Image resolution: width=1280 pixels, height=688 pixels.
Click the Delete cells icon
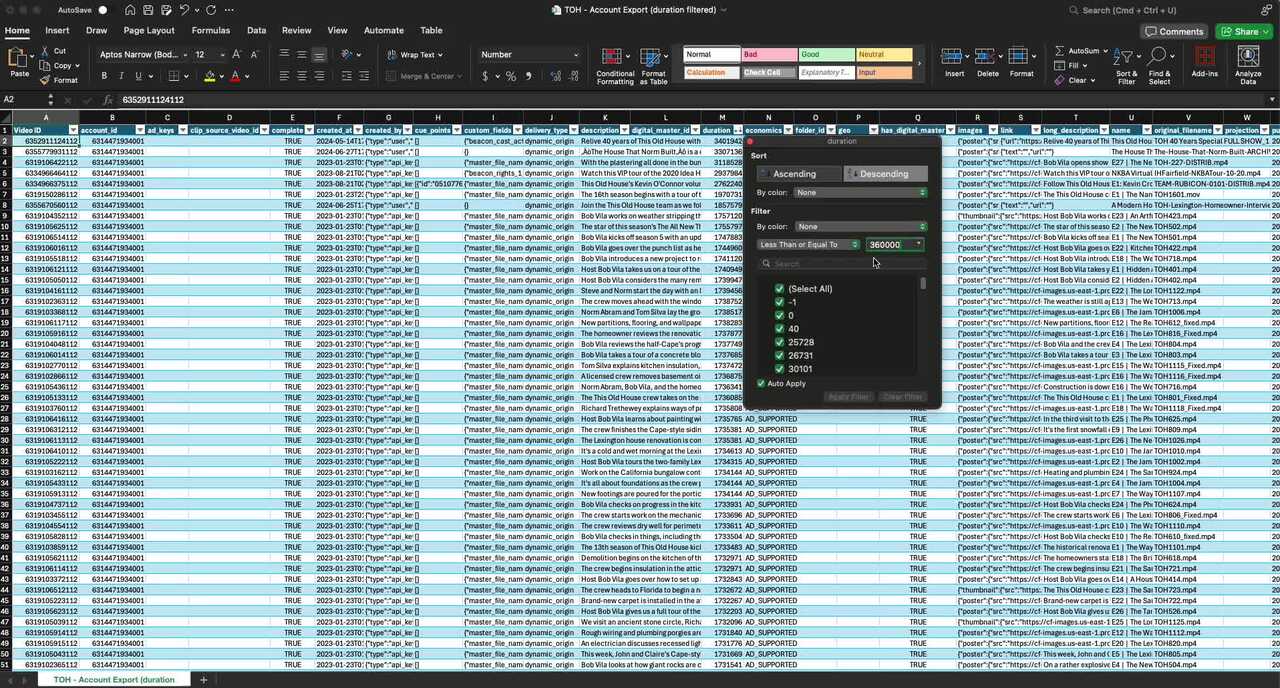click(x=985, y=56)
